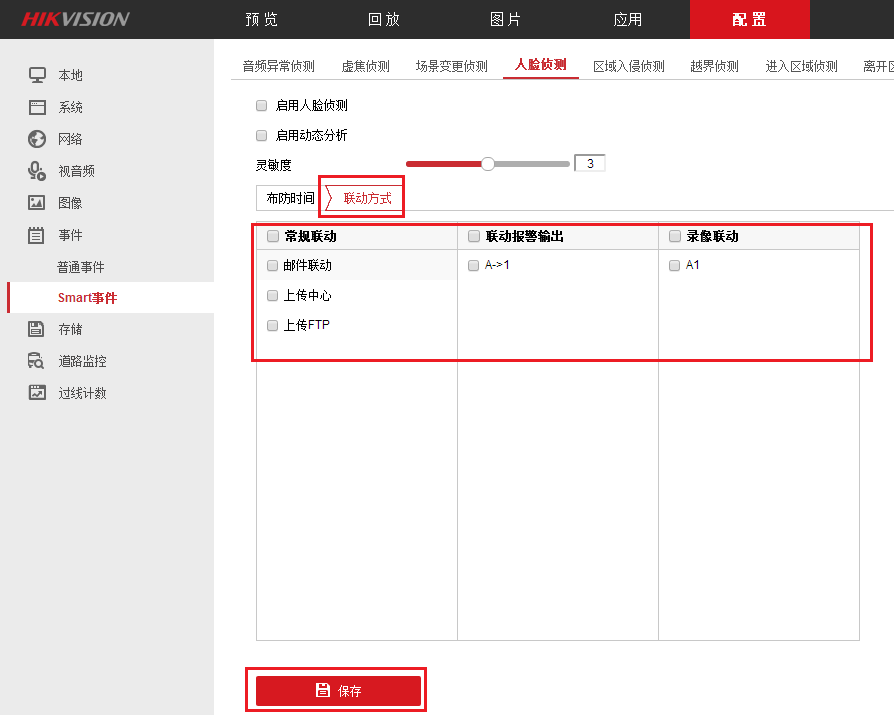Image resolution: width=894 pixels, height=715 pixels.
Task: Click the 保存 (Save) button
Action: (336, 689)
